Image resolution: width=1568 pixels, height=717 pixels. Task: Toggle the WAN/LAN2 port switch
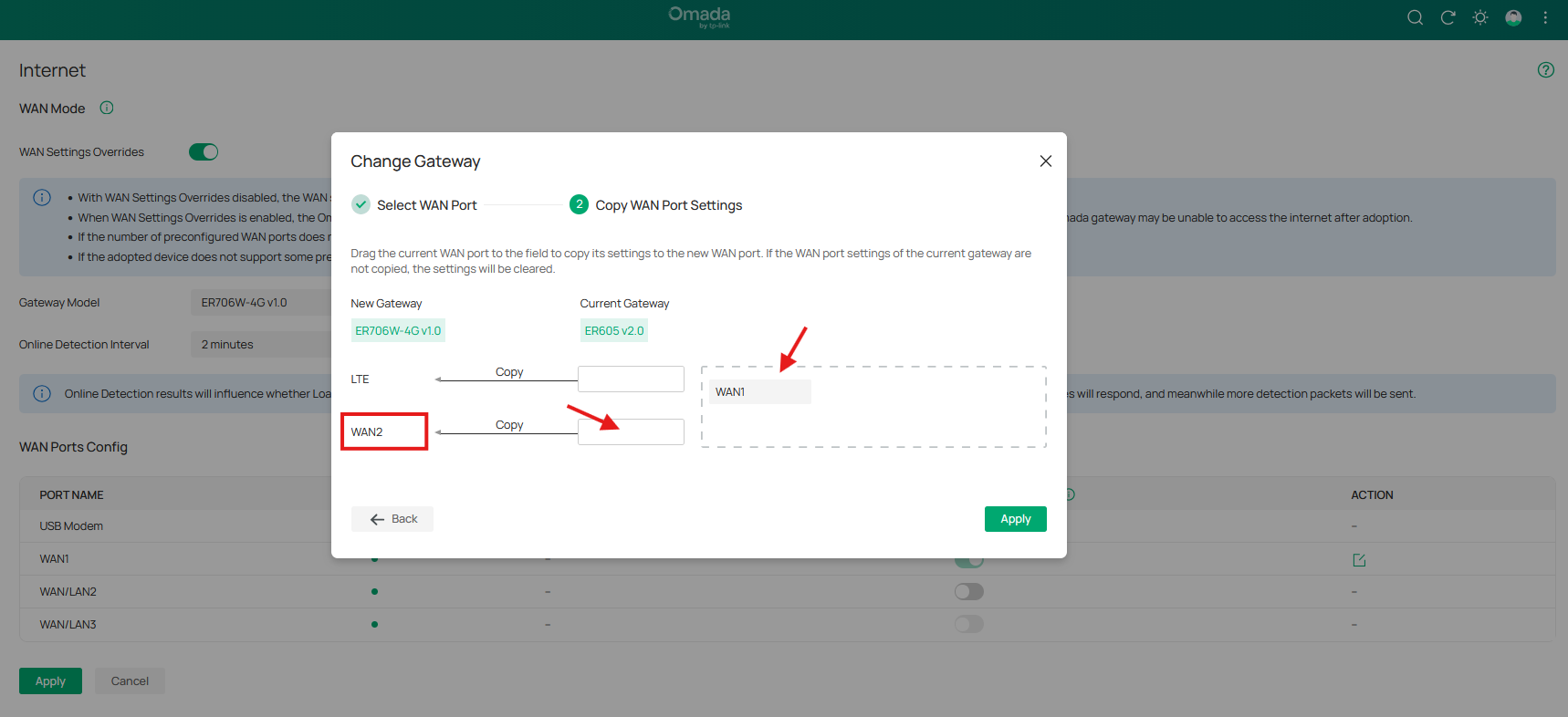[969, 591]
